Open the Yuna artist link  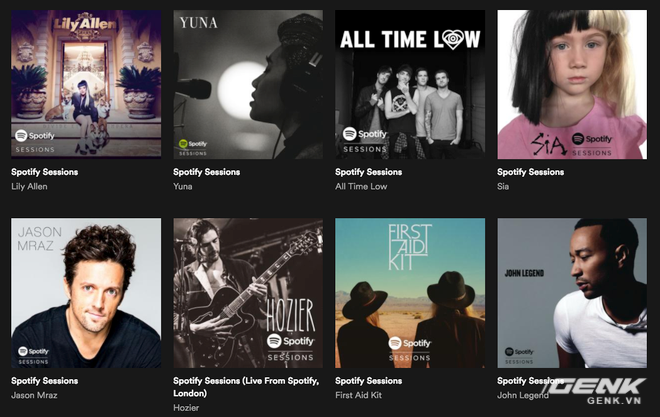[183, 186]
